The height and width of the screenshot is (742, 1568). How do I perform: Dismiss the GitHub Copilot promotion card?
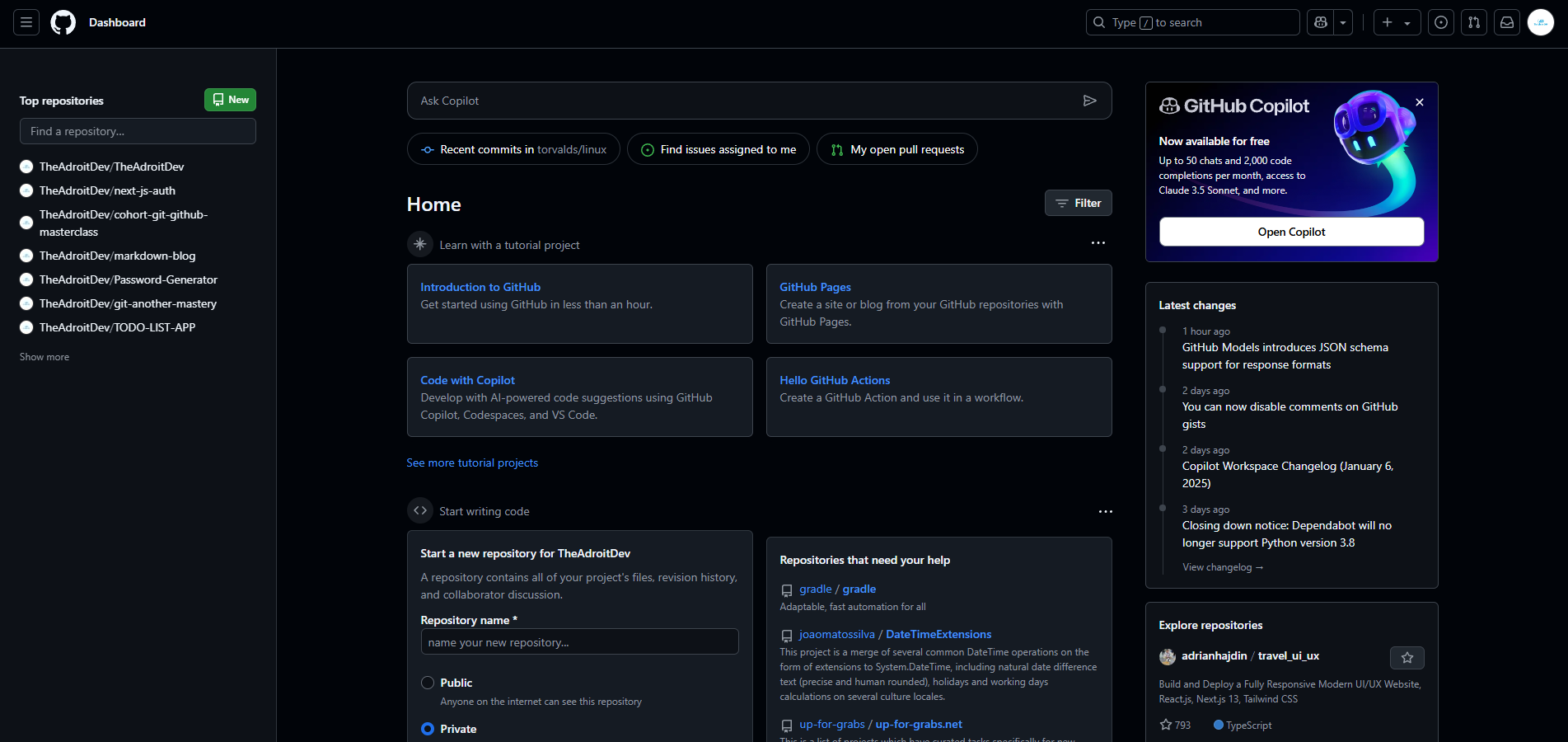click(x=1419, y=101)
